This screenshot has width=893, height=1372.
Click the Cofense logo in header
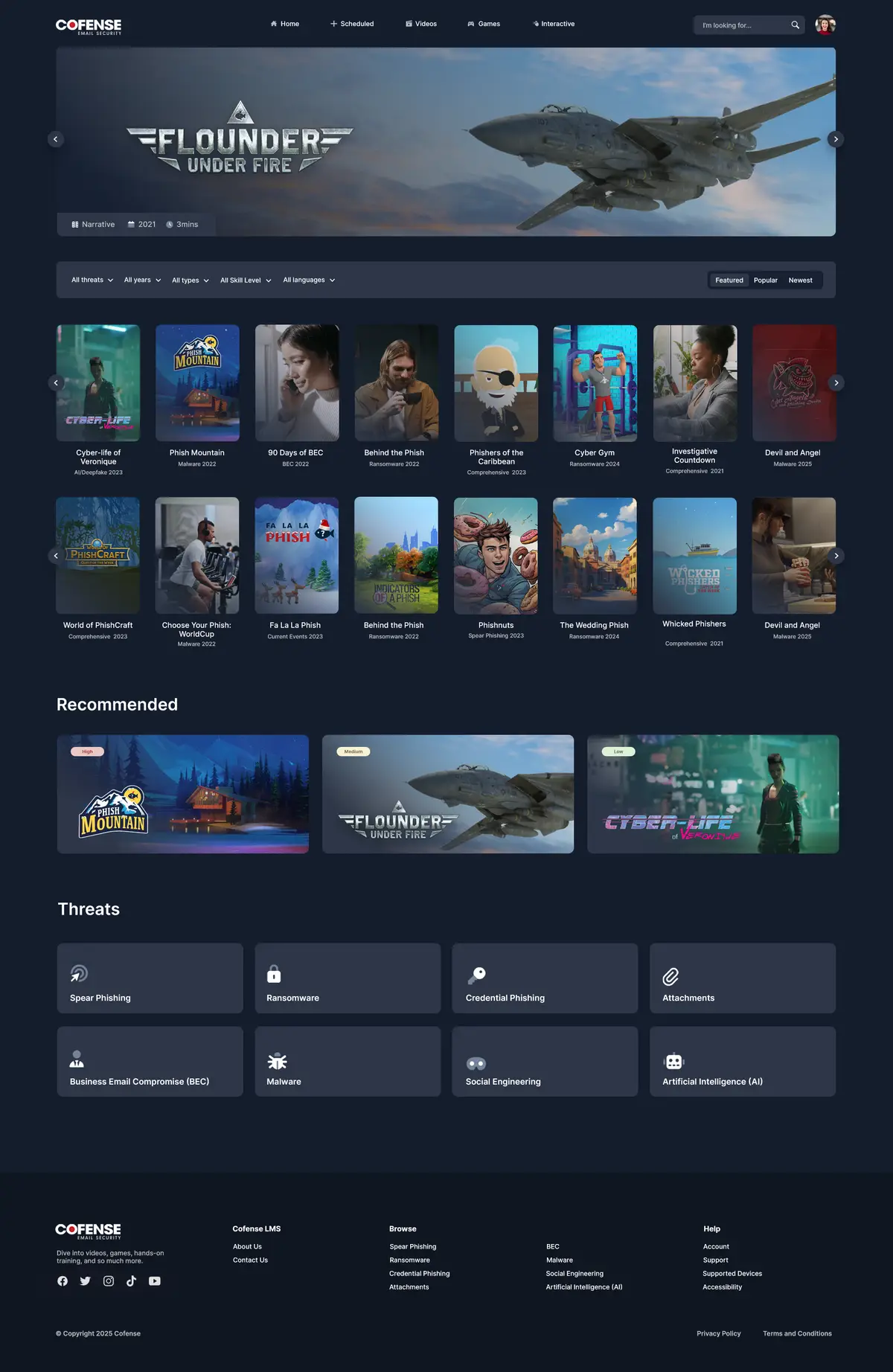pyautogui.click(x=89, y=26)
